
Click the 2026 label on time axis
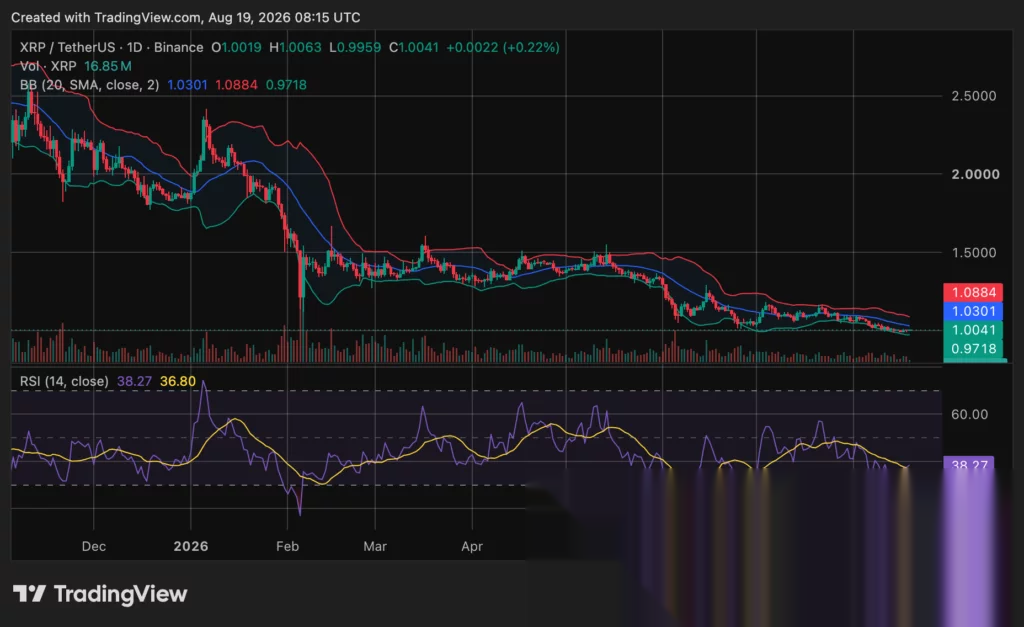191,546
